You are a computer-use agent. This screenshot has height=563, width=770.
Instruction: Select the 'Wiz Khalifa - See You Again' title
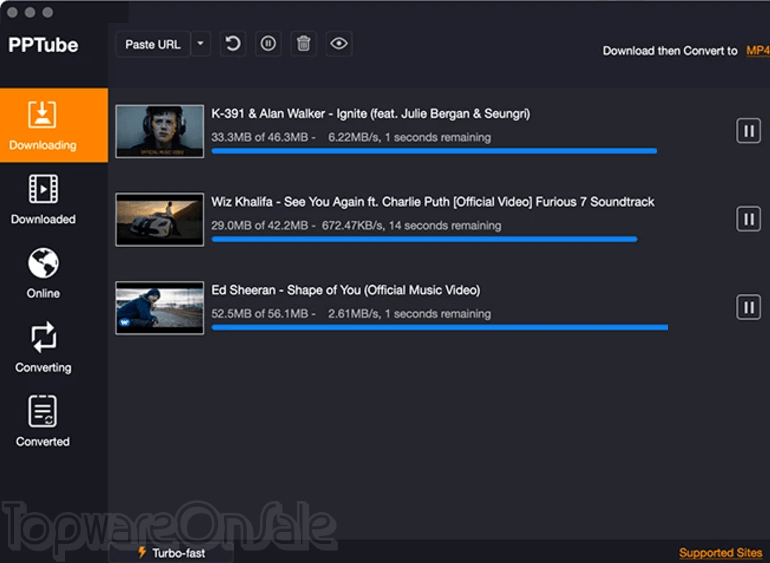coord(433,202)
